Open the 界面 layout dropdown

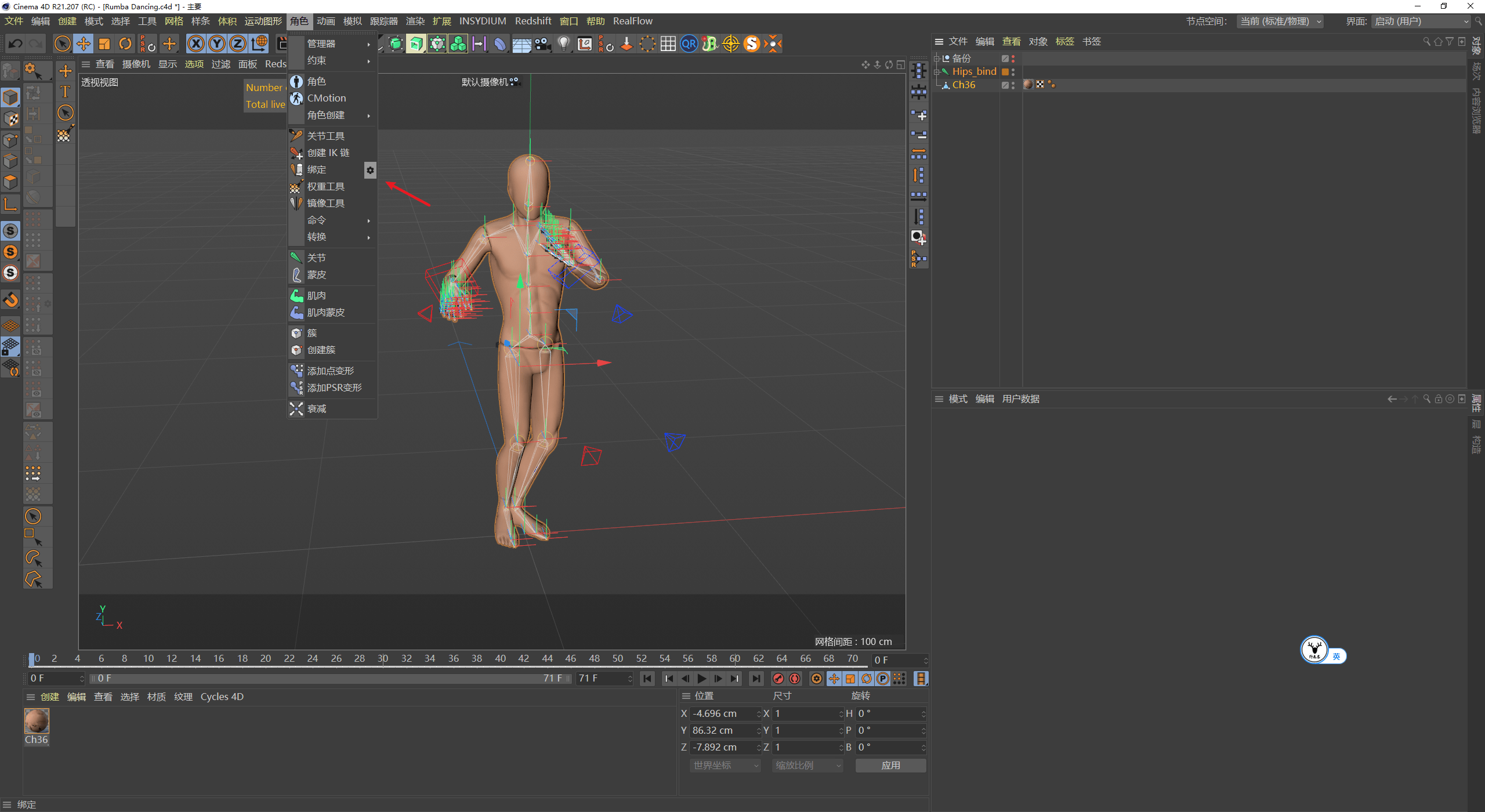tap(1421, 21)
